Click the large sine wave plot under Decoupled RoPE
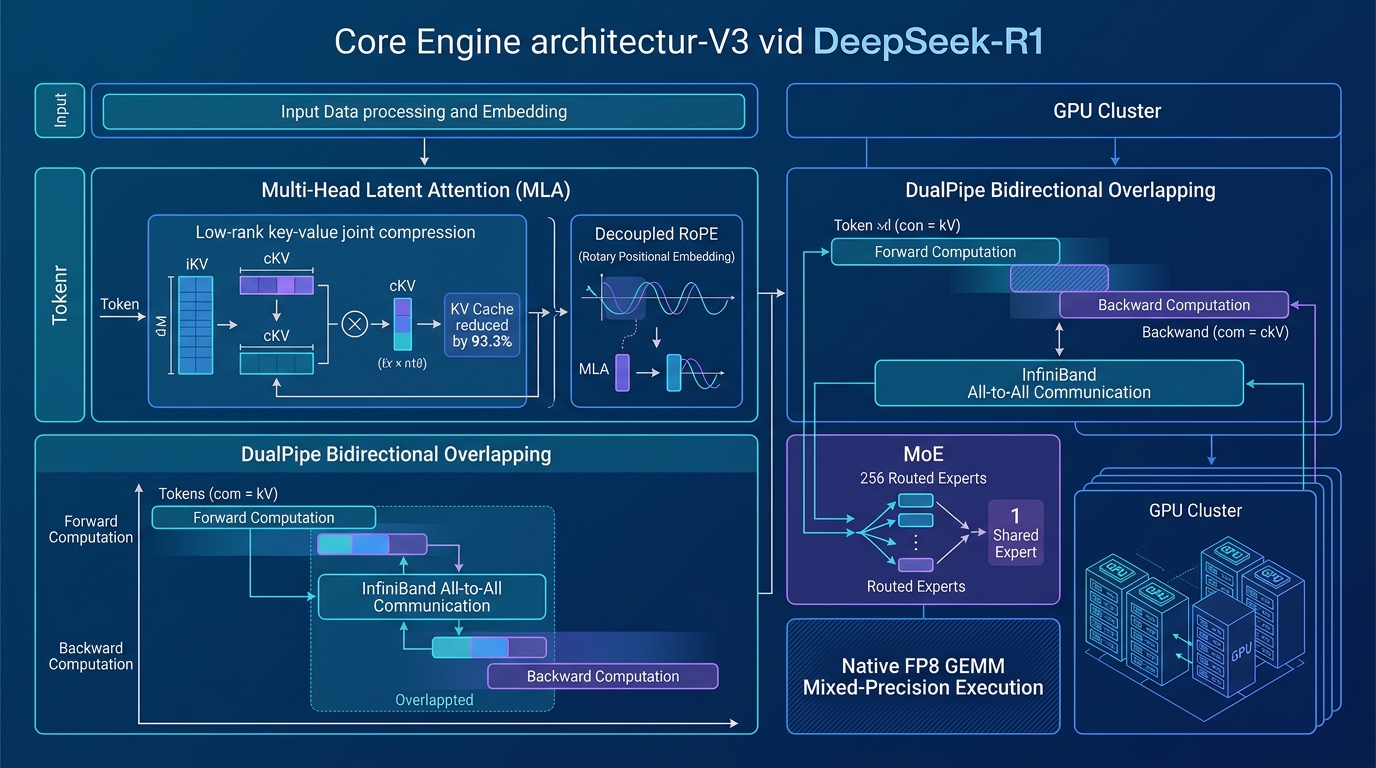 pyautogui.click(x=657, y=300)
